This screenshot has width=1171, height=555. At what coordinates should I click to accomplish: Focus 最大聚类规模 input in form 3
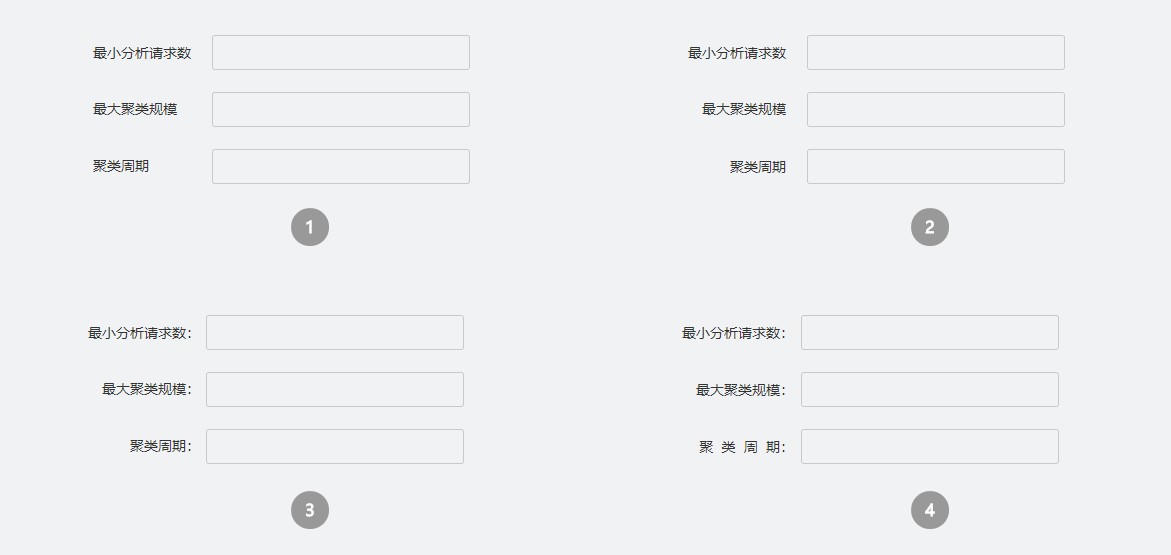334,390
